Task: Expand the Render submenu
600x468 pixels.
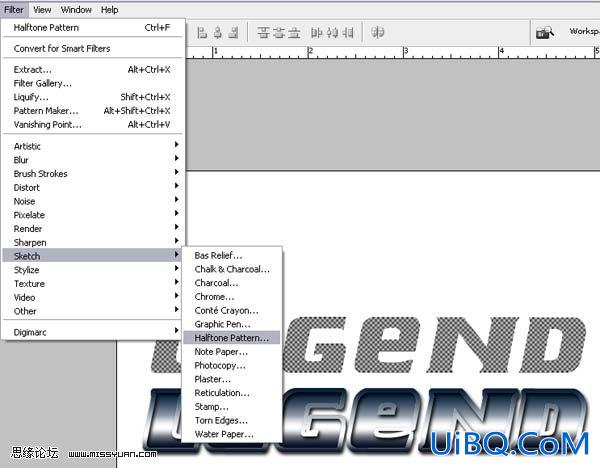Action: point(92,229)
